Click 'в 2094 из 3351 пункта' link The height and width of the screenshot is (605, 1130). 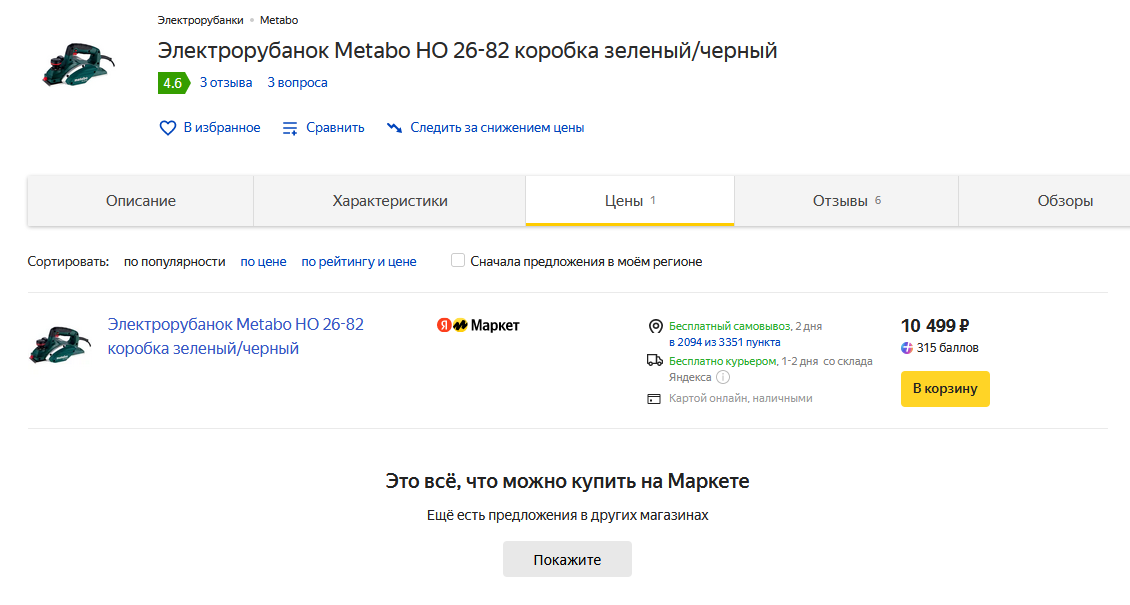(x=724, y=342)
